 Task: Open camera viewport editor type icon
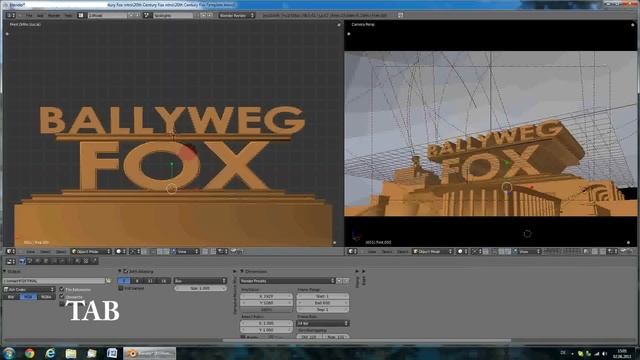click(352, 251)
